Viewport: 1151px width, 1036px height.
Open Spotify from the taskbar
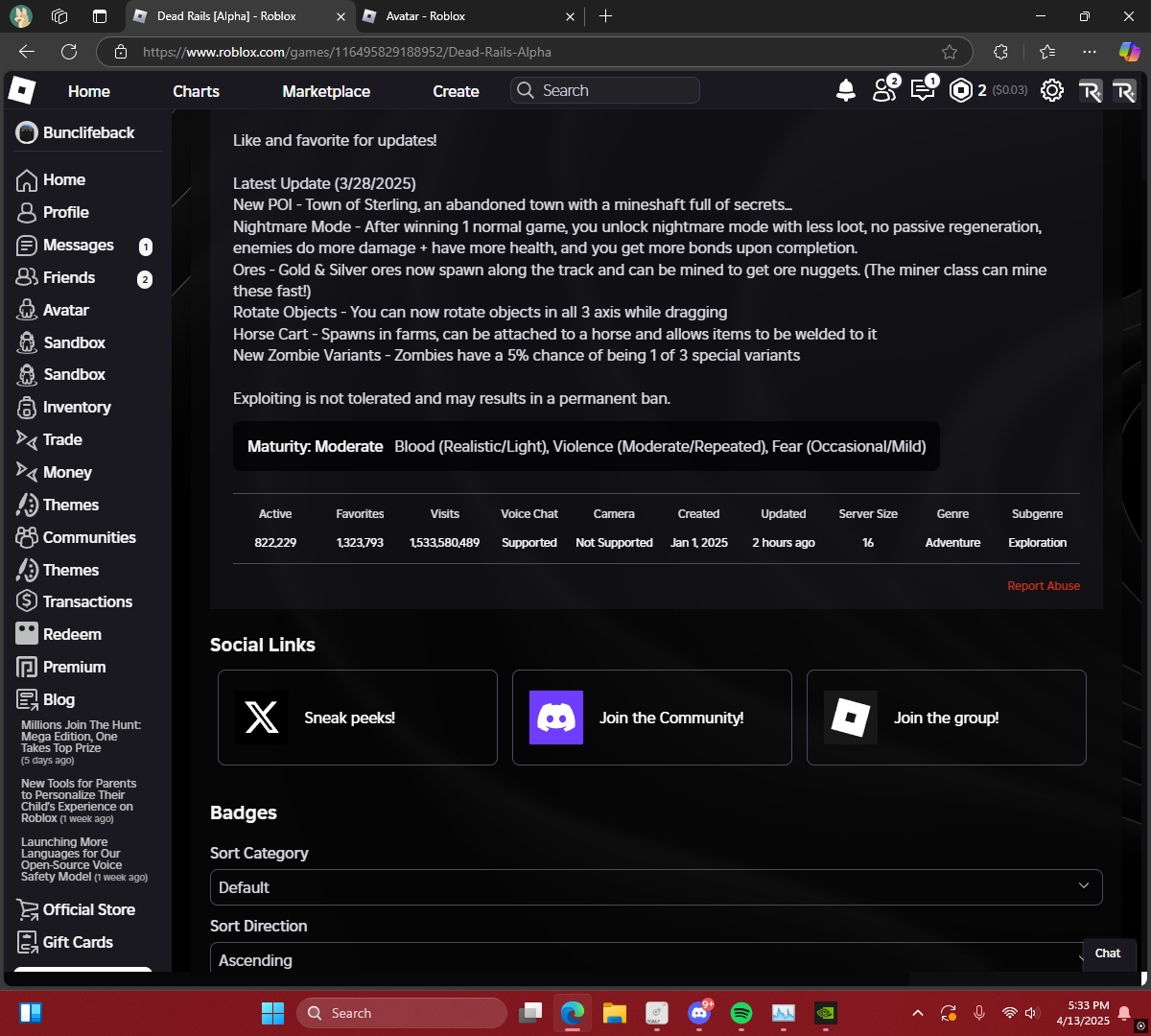coord(741,1013)
